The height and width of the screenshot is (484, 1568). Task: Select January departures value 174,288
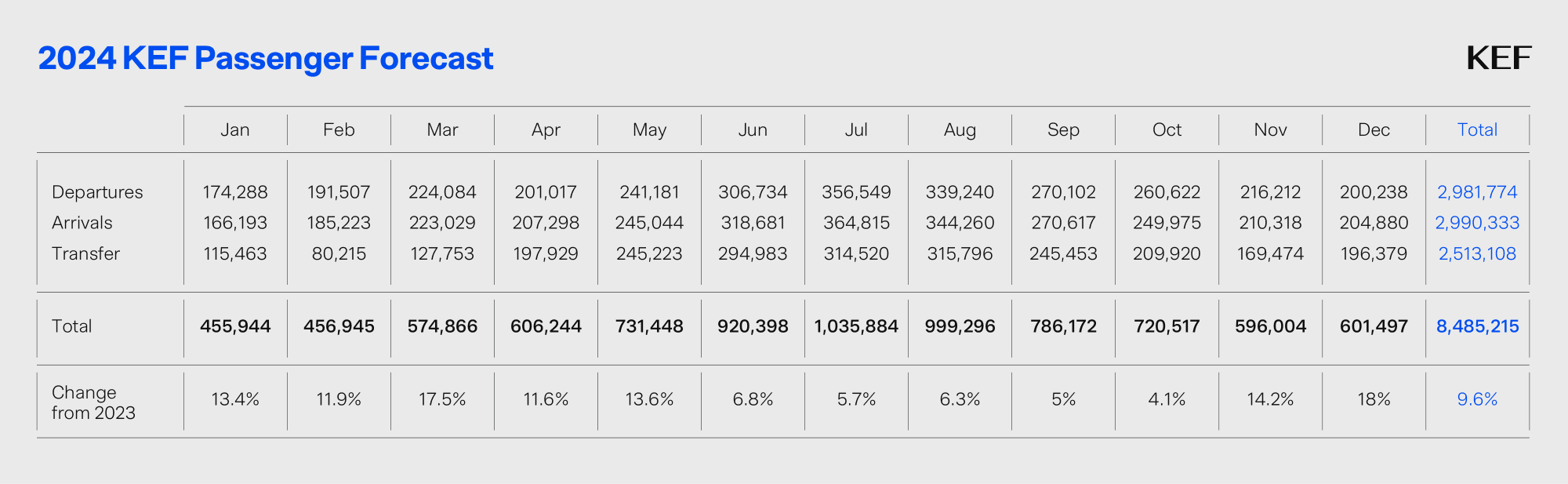(235, 192)
